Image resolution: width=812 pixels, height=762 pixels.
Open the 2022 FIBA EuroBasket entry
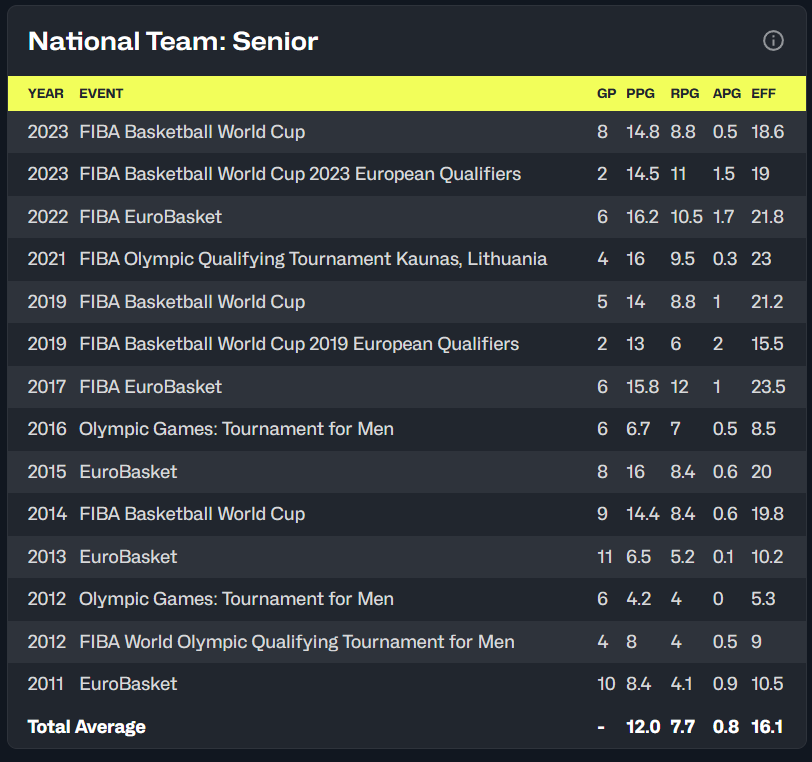150,217
